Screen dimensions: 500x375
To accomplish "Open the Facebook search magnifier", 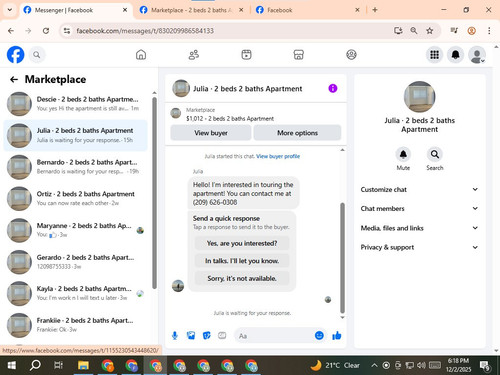I will point(37,55).
